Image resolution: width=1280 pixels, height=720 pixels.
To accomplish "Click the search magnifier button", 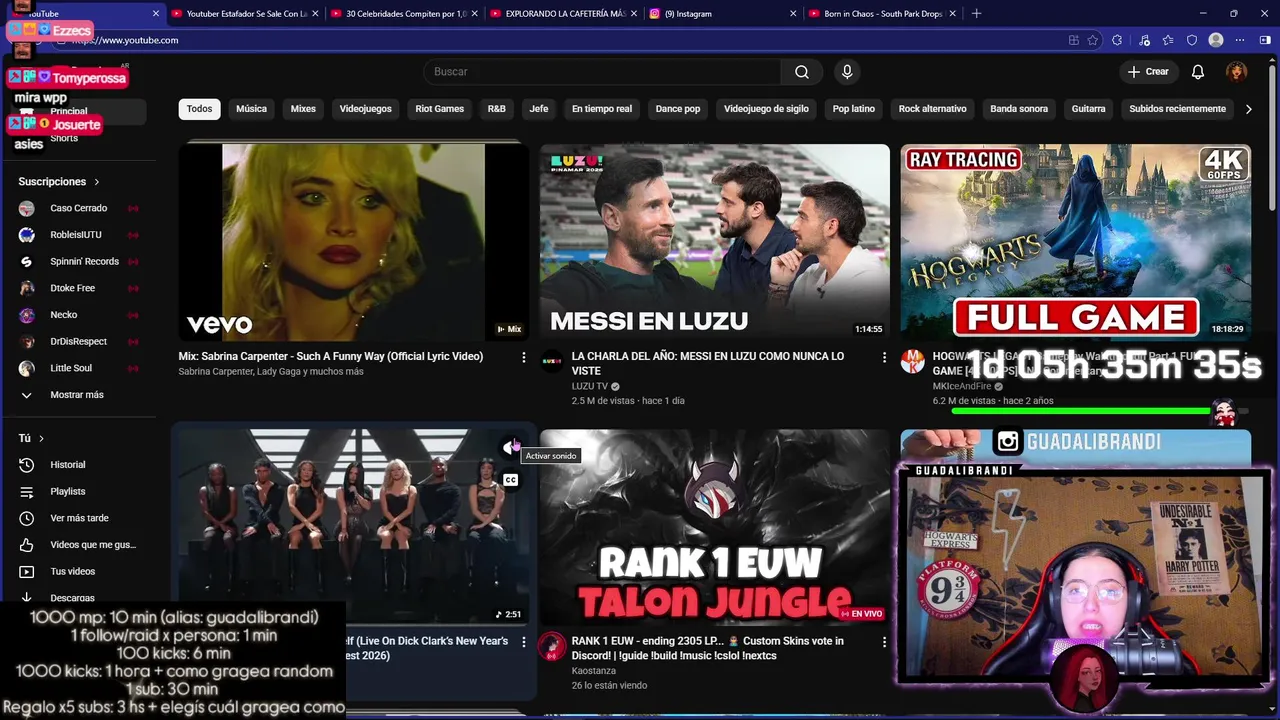I will click(801, 72).
